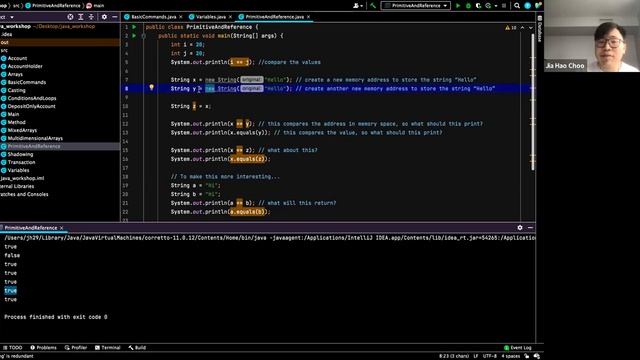640x360 pixels.
Task: Run with coverage from the top toolbar
Action: pos(478,6)
